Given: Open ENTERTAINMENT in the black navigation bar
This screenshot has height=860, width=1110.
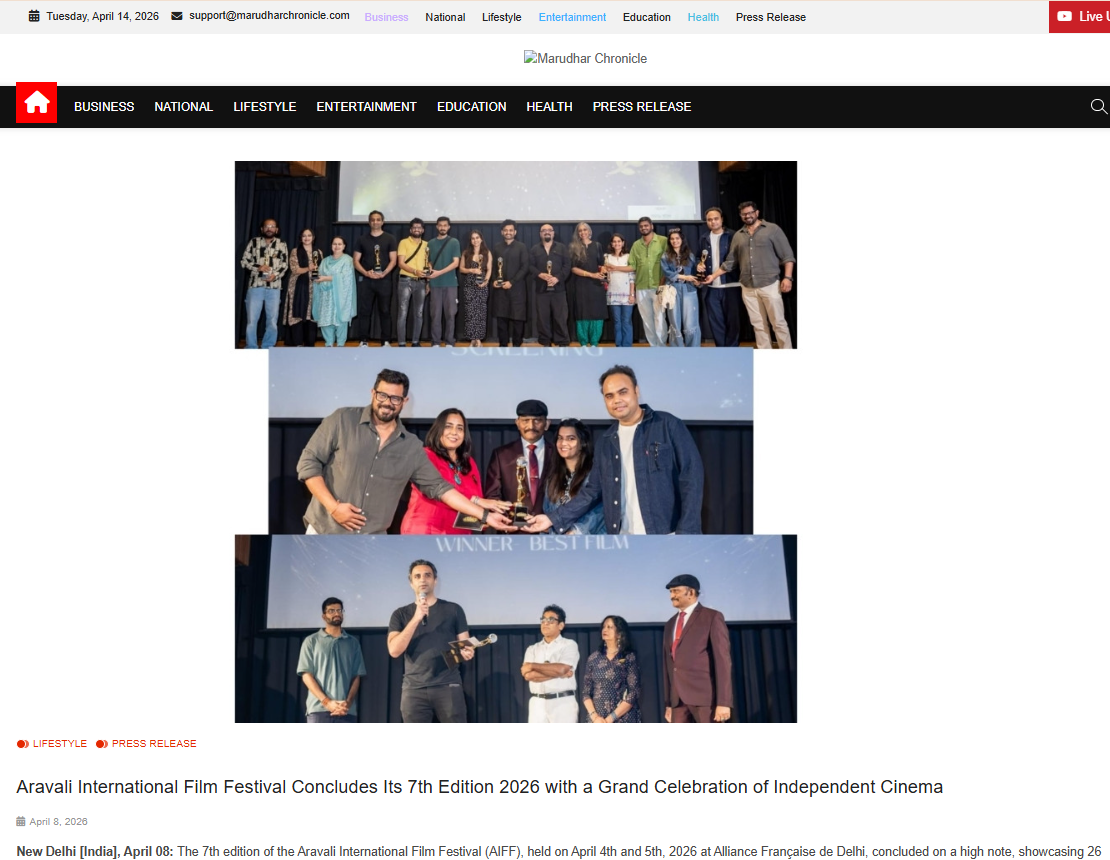Looking at the screenshot, I should click(367, 107).
